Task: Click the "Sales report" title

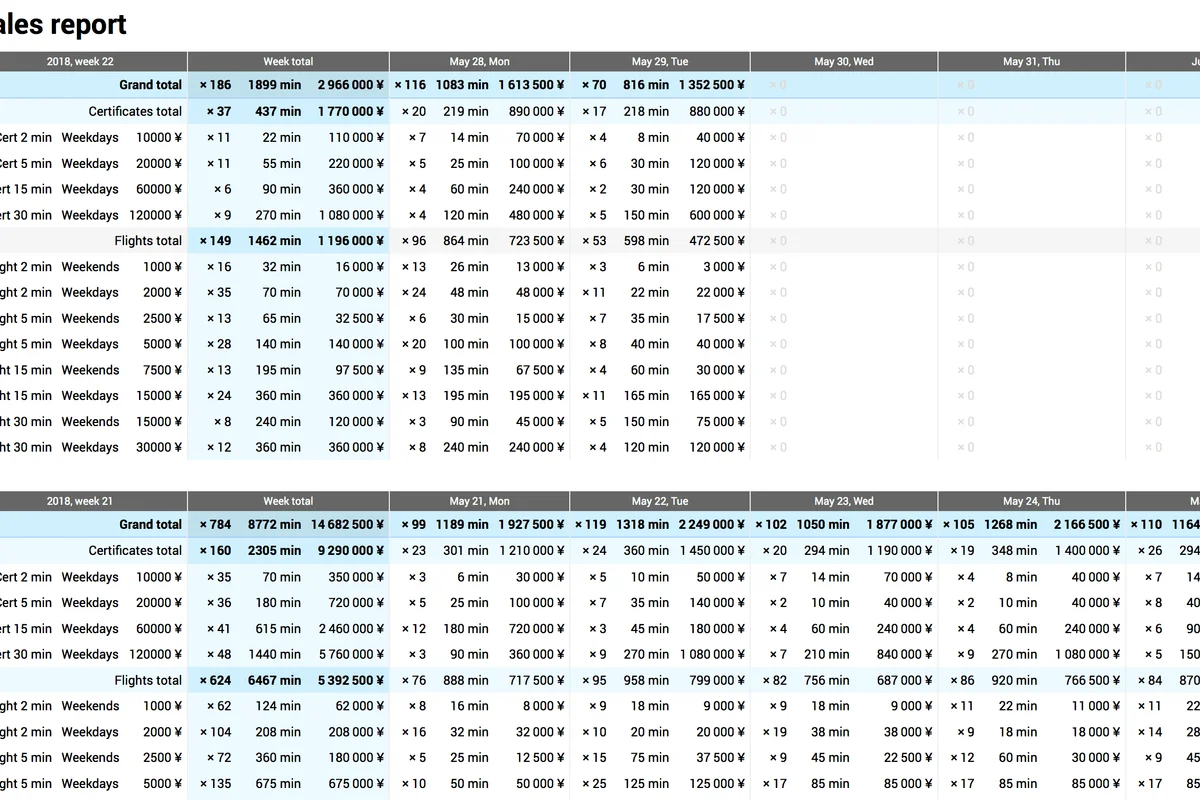Action: [x=60, y=24]
